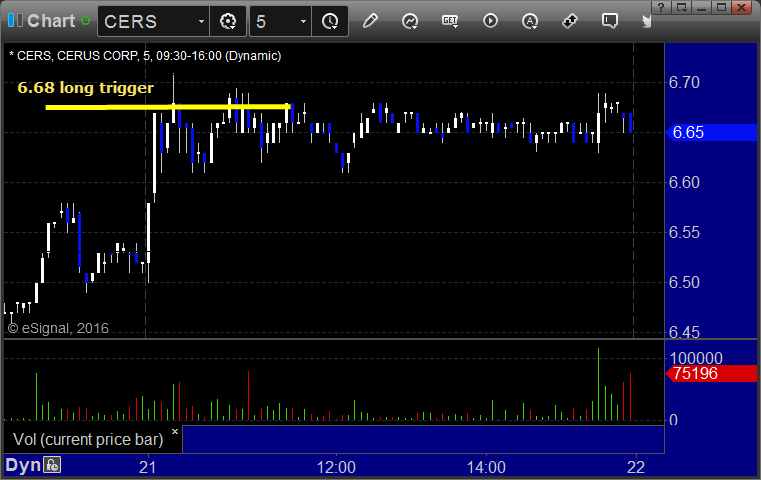761x480 pixels.
Task: Click the blue Chart window type icon
Action: (x=15, y=21)
